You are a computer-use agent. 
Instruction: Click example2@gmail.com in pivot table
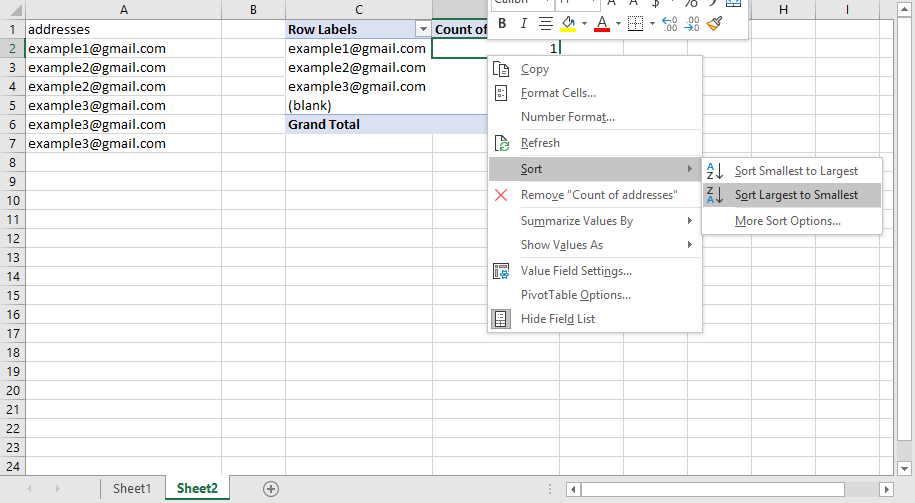(359, 68)
